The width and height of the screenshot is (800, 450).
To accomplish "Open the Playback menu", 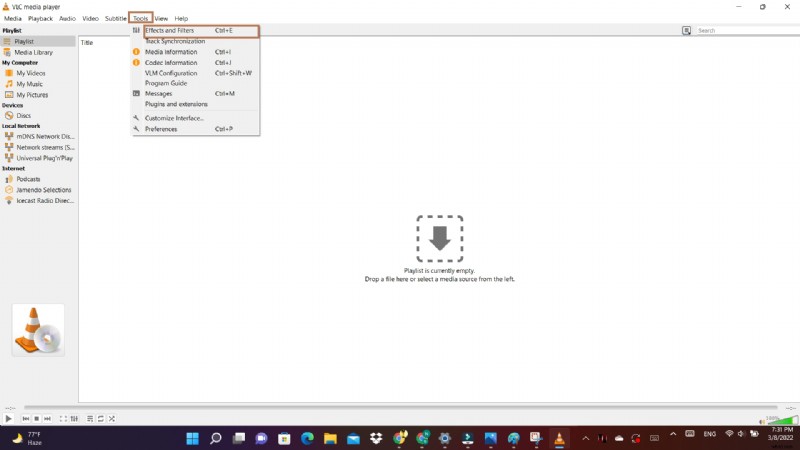I will 41,18.
